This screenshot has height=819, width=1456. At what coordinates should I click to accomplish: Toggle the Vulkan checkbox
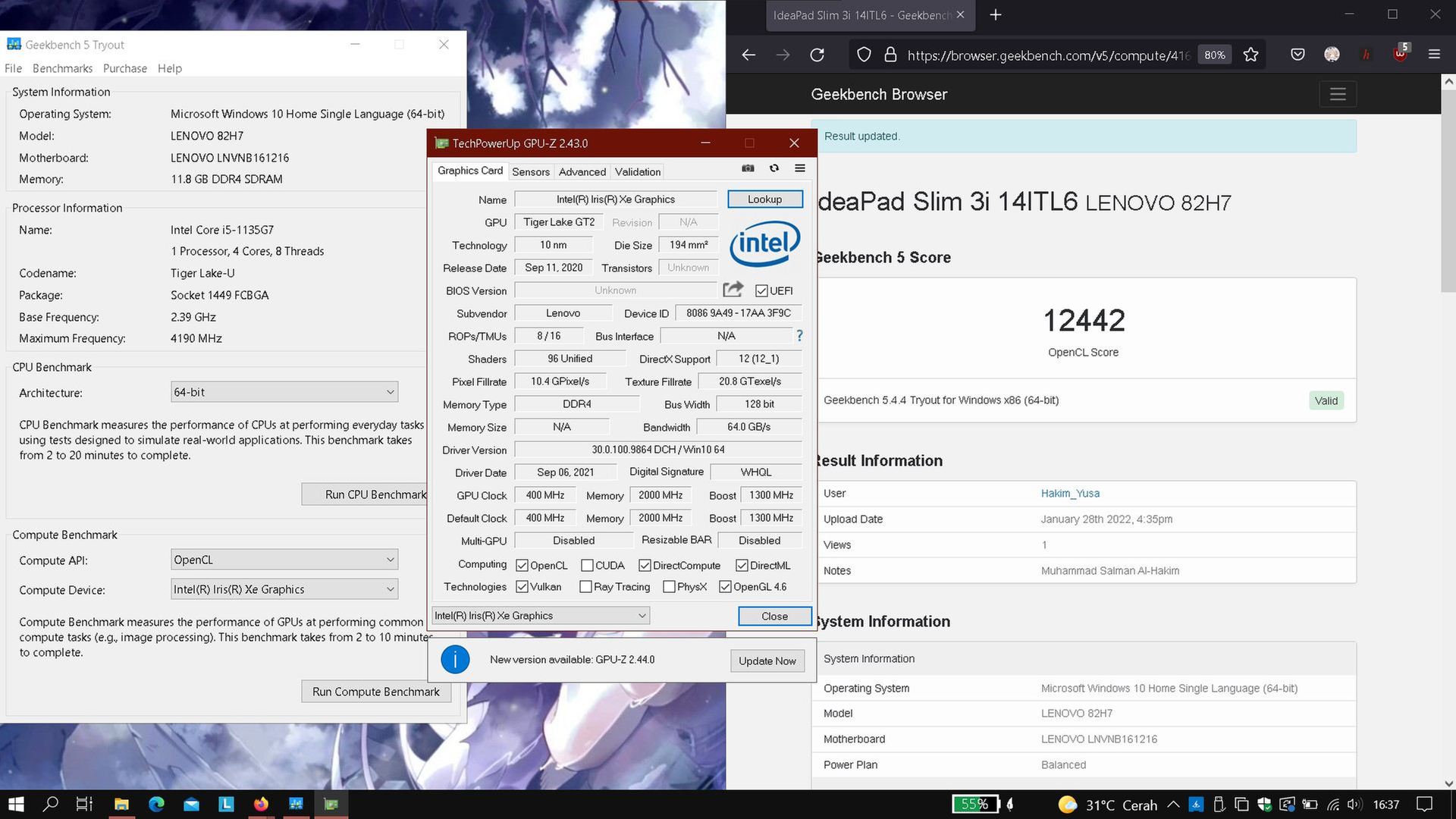522,586
